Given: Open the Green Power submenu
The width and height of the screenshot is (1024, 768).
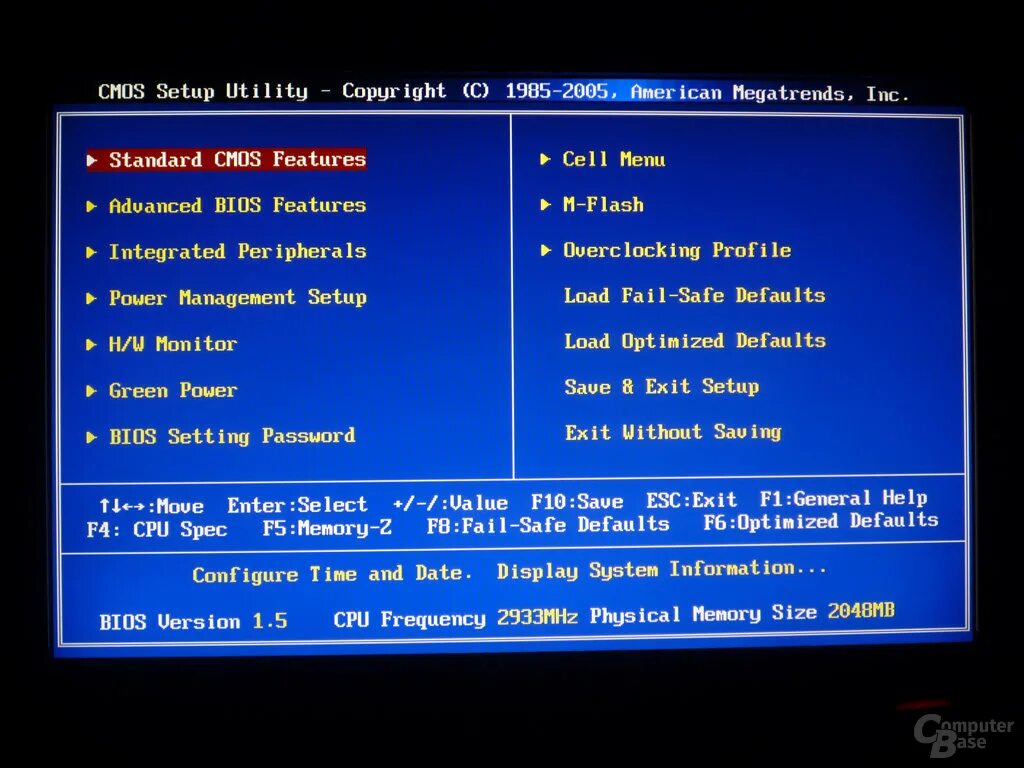Looking at the screenshot, I should click(172, 390).
